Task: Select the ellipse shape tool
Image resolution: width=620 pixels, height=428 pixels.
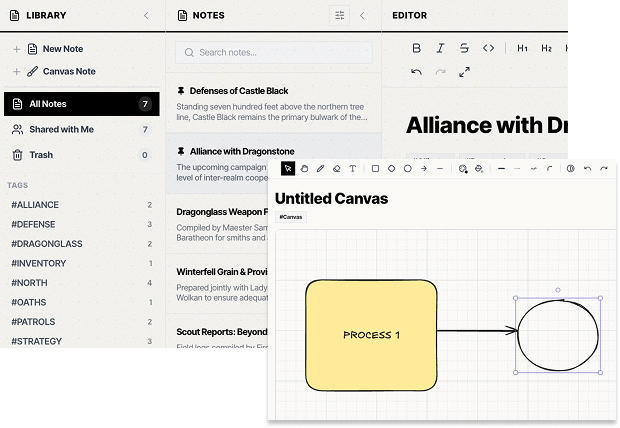Action: (x=408, y=169)
